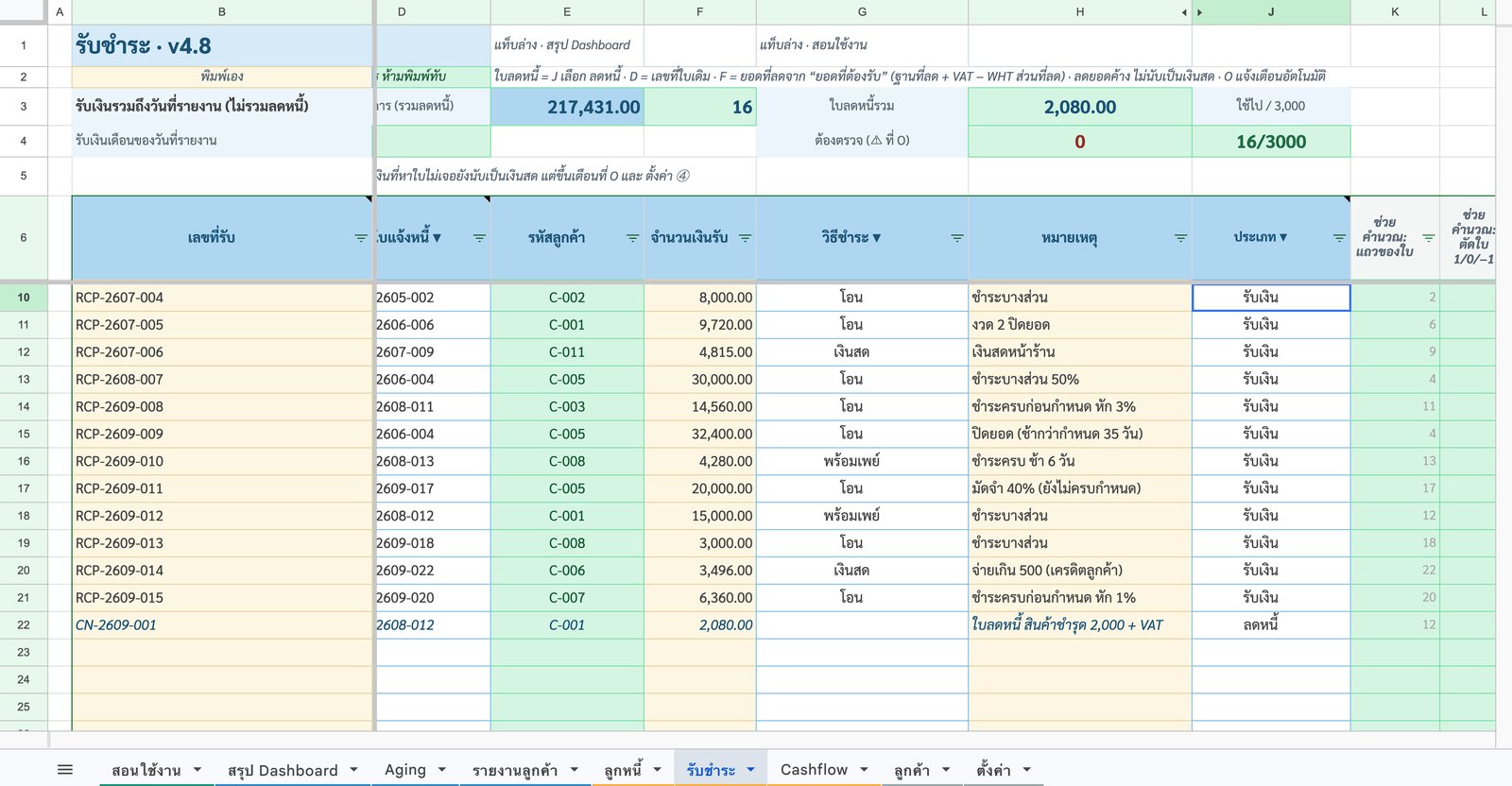Expand hidden column left arrow near H
The width and height of the screenshot is (1512, 786).
pyautogui.click(x=1184, y=12)
